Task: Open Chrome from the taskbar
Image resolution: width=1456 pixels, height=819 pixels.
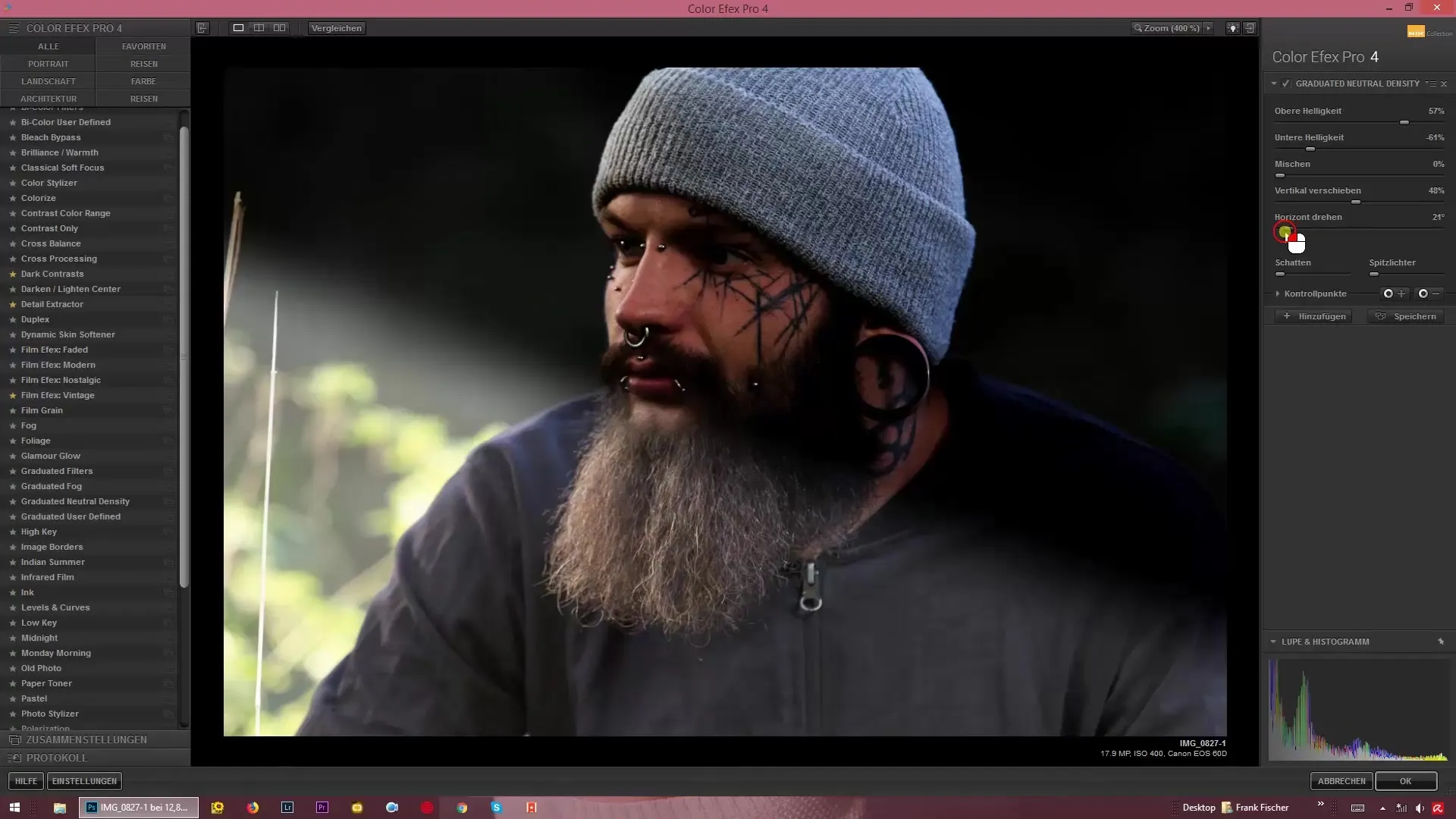Action: tap(462, 808)
